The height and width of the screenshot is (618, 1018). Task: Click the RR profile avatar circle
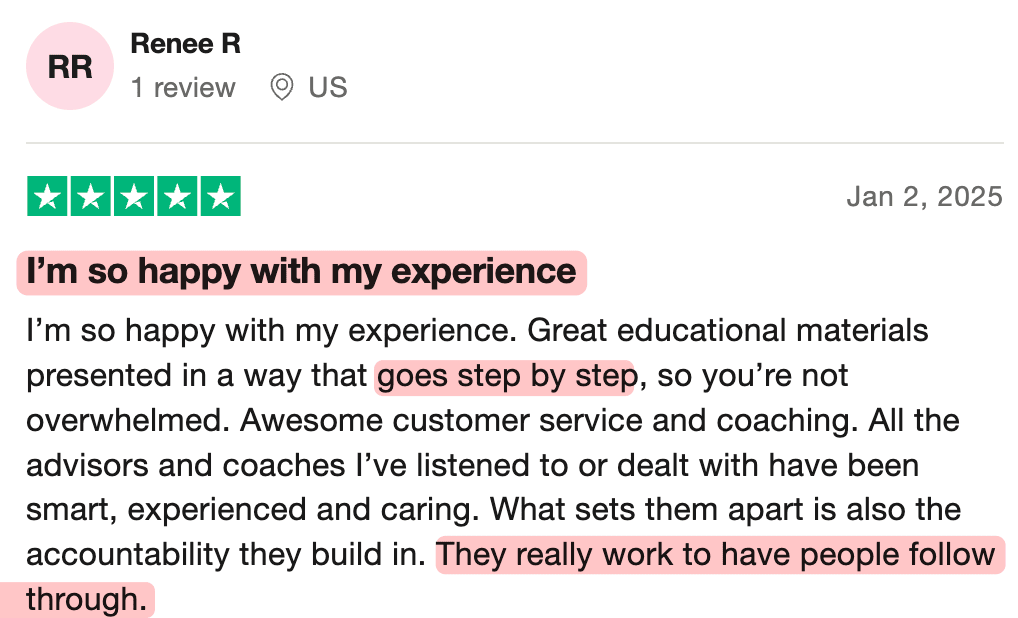(x=70, y=67)
